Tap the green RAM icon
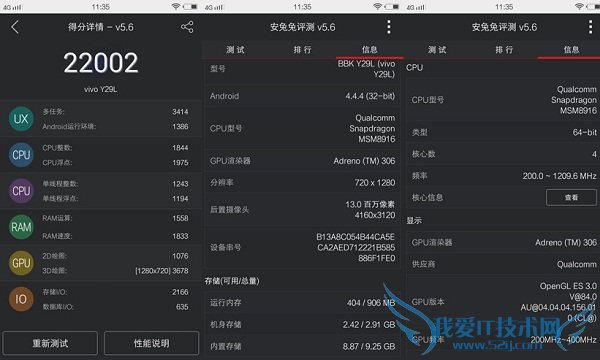This screenshot has width=600, height=360. click(21, 227)
